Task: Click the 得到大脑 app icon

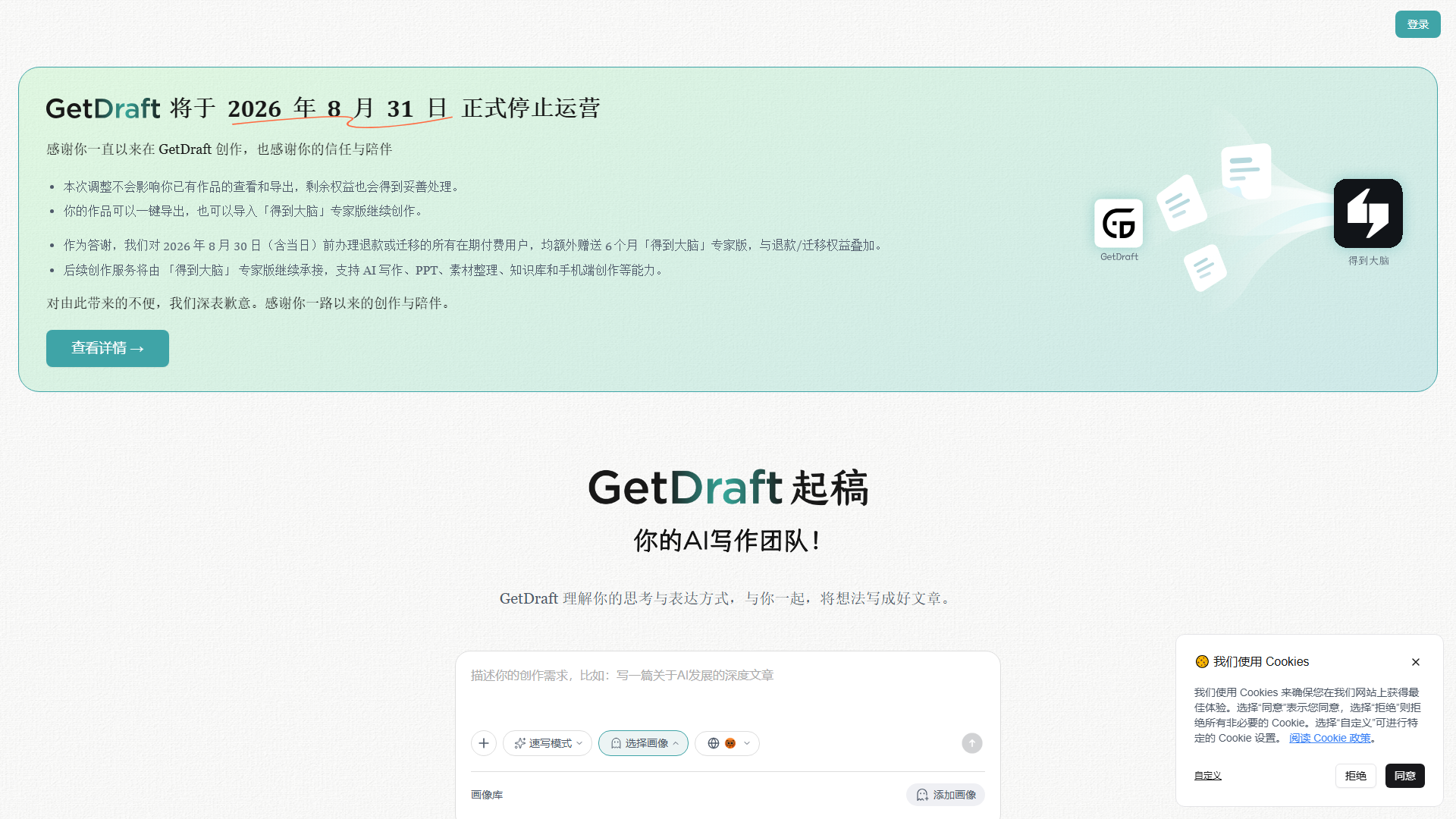Action: (x=1368, y=213)
